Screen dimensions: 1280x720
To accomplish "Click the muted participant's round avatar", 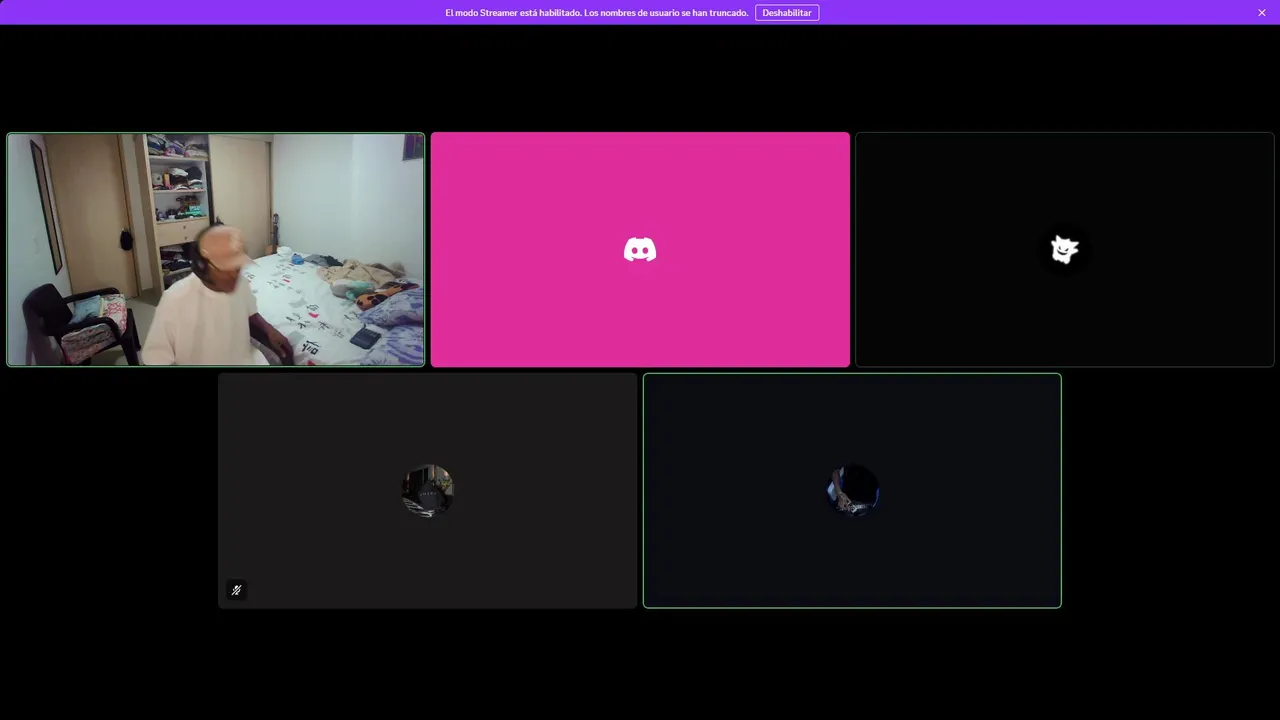I will (x=428, y=490).
